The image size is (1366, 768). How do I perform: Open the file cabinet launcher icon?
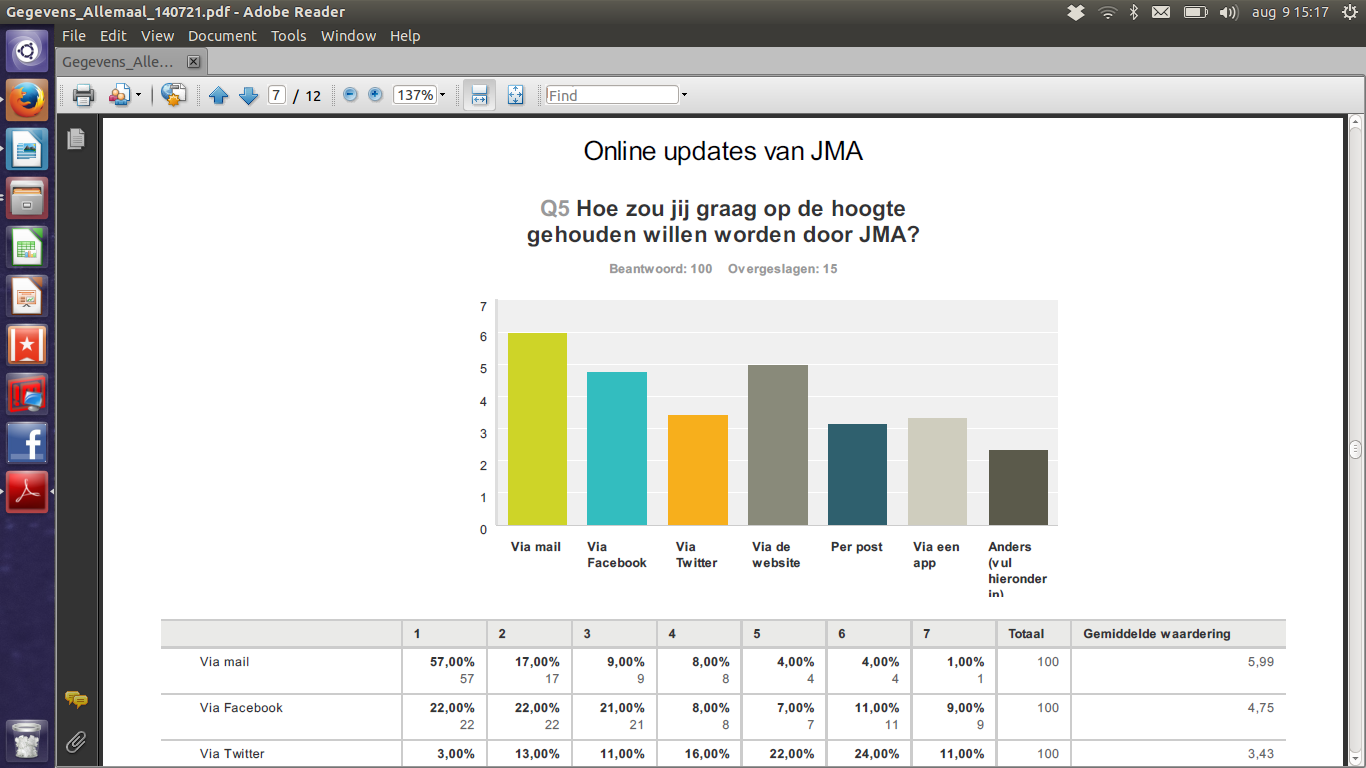[27, 197]
